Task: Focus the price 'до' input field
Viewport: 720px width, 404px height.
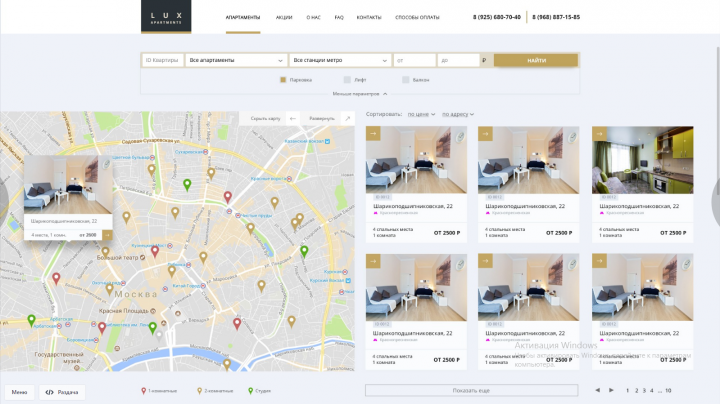Action: click(x=458, y=60)
